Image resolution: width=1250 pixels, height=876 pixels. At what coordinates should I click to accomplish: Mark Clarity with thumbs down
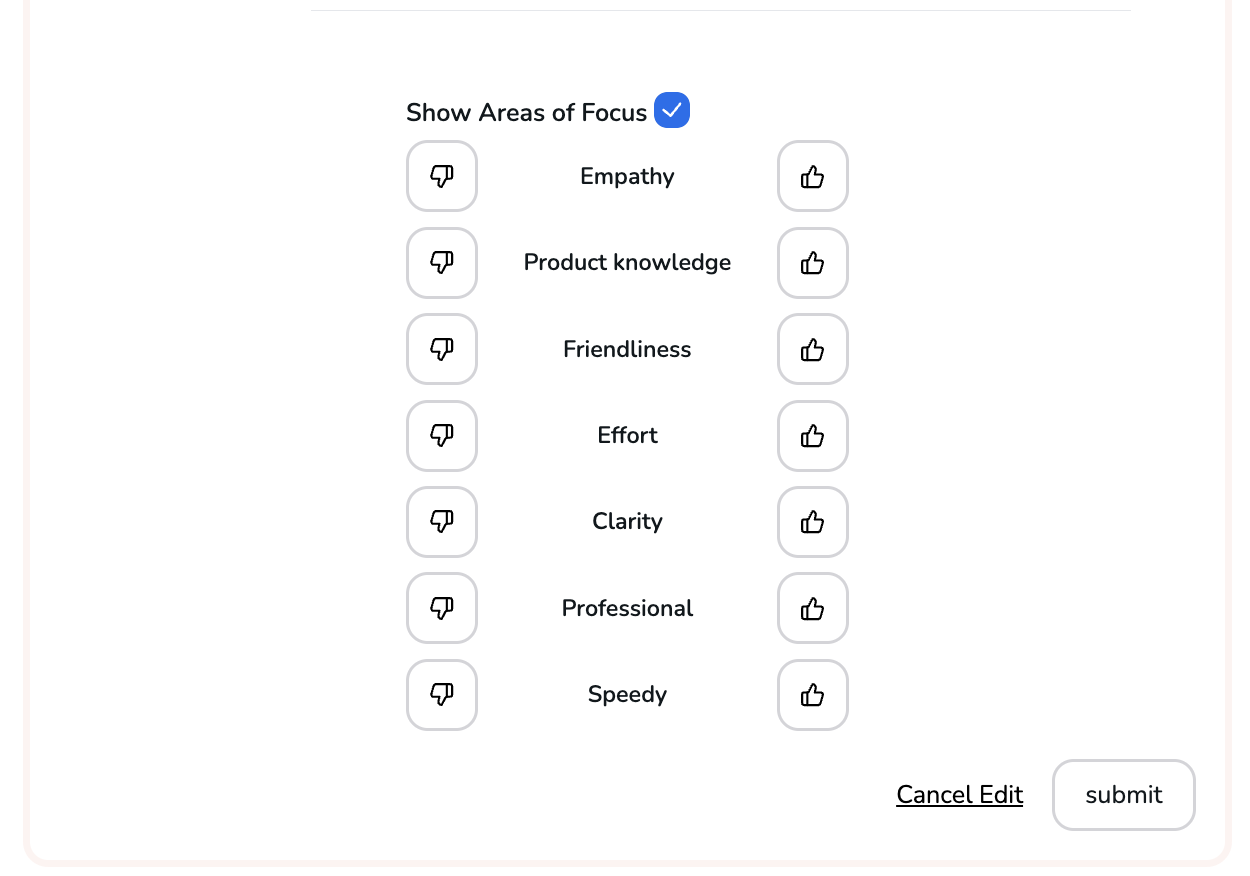[x=442, y=522]
